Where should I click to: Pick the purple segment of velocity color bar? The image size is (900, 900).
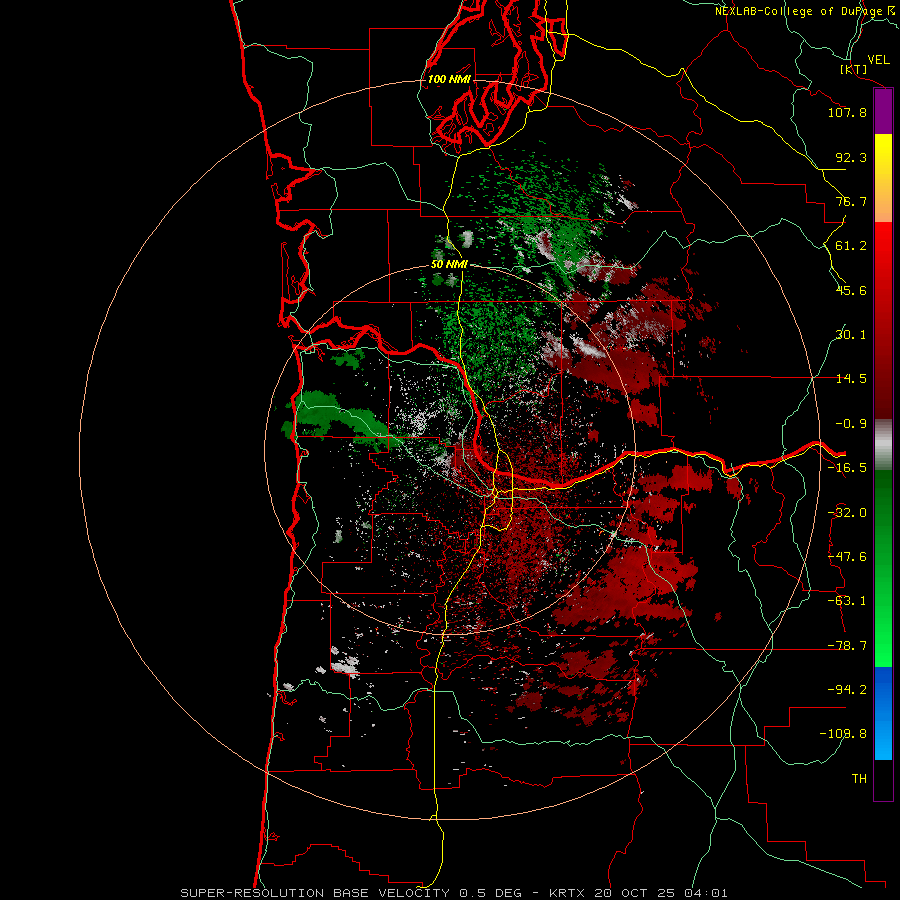click(x=883, y=111)
